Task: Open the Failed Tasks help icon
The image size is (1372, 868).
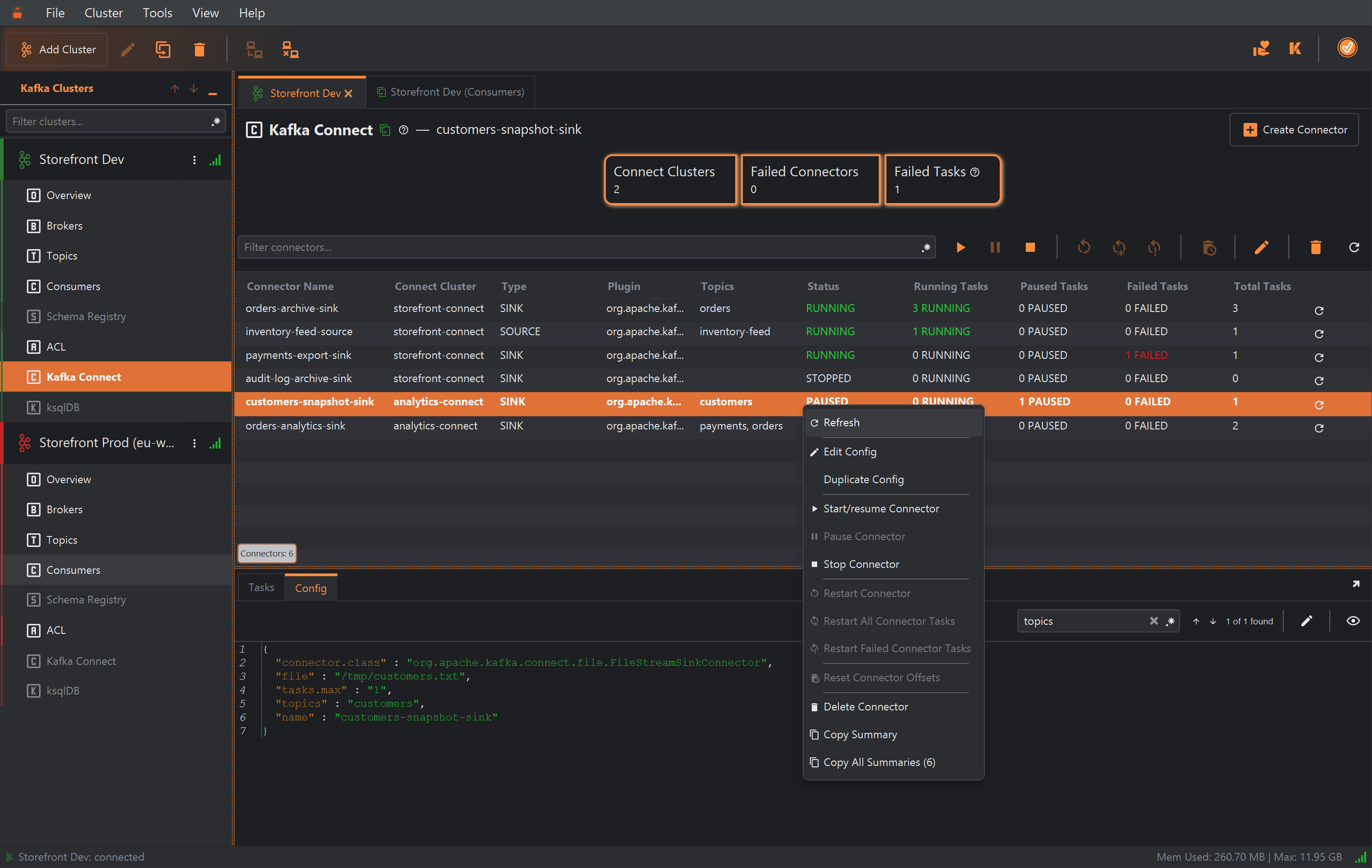Action: pos(975,172)
